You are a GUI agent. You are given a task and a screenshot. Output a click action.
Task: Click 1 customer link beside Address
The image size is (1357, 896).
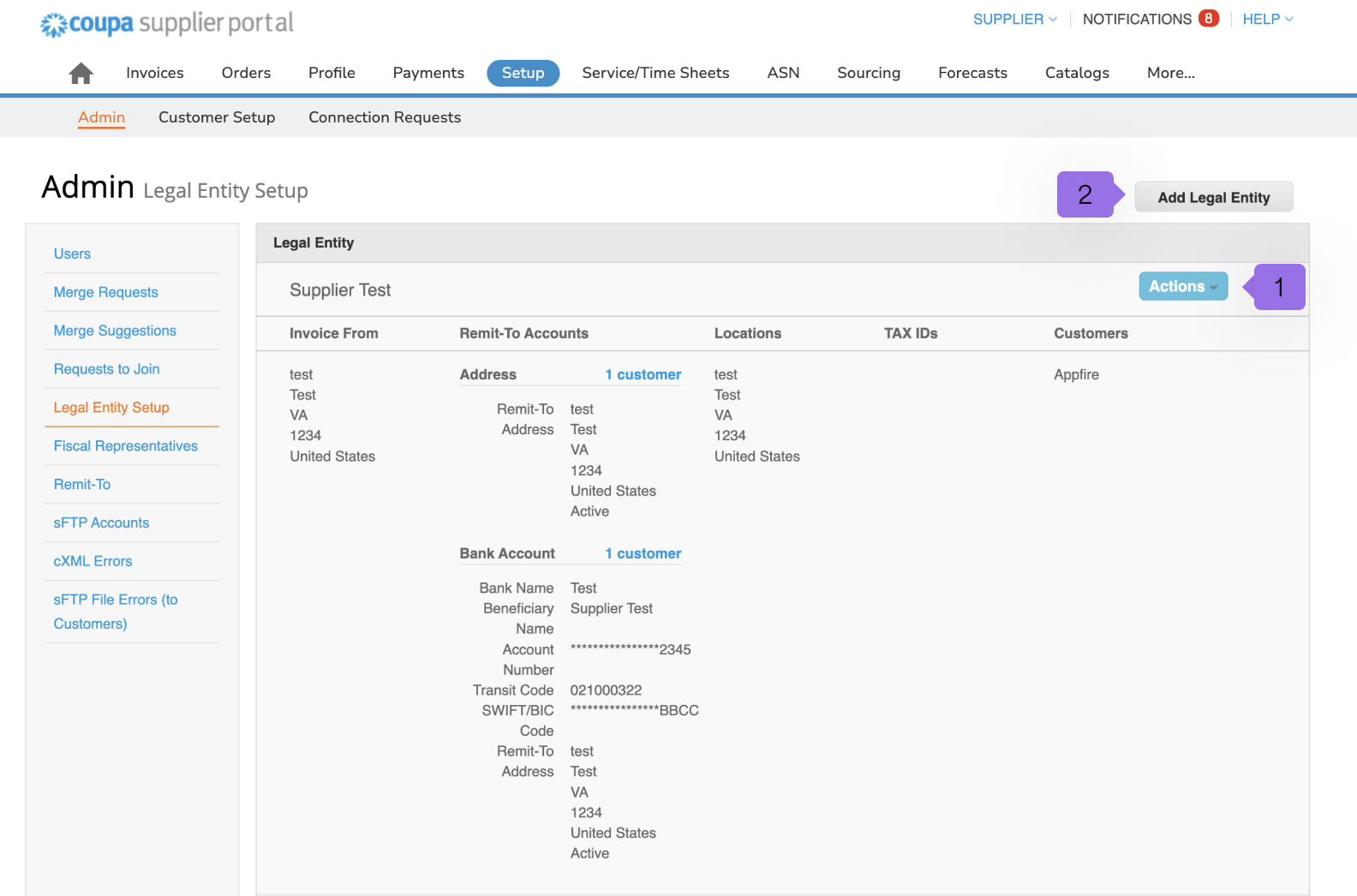pos(643,374)
